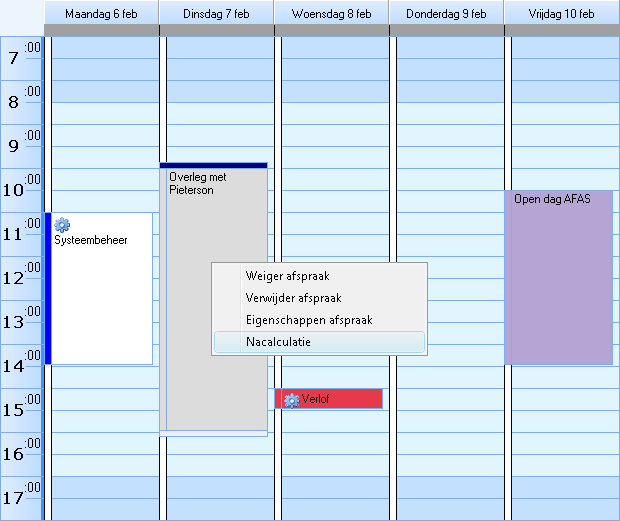The width and height of the screenshot is (620, 521).
Task: Click the Woensdag 8 feb day header
Action: coord(331,13)
